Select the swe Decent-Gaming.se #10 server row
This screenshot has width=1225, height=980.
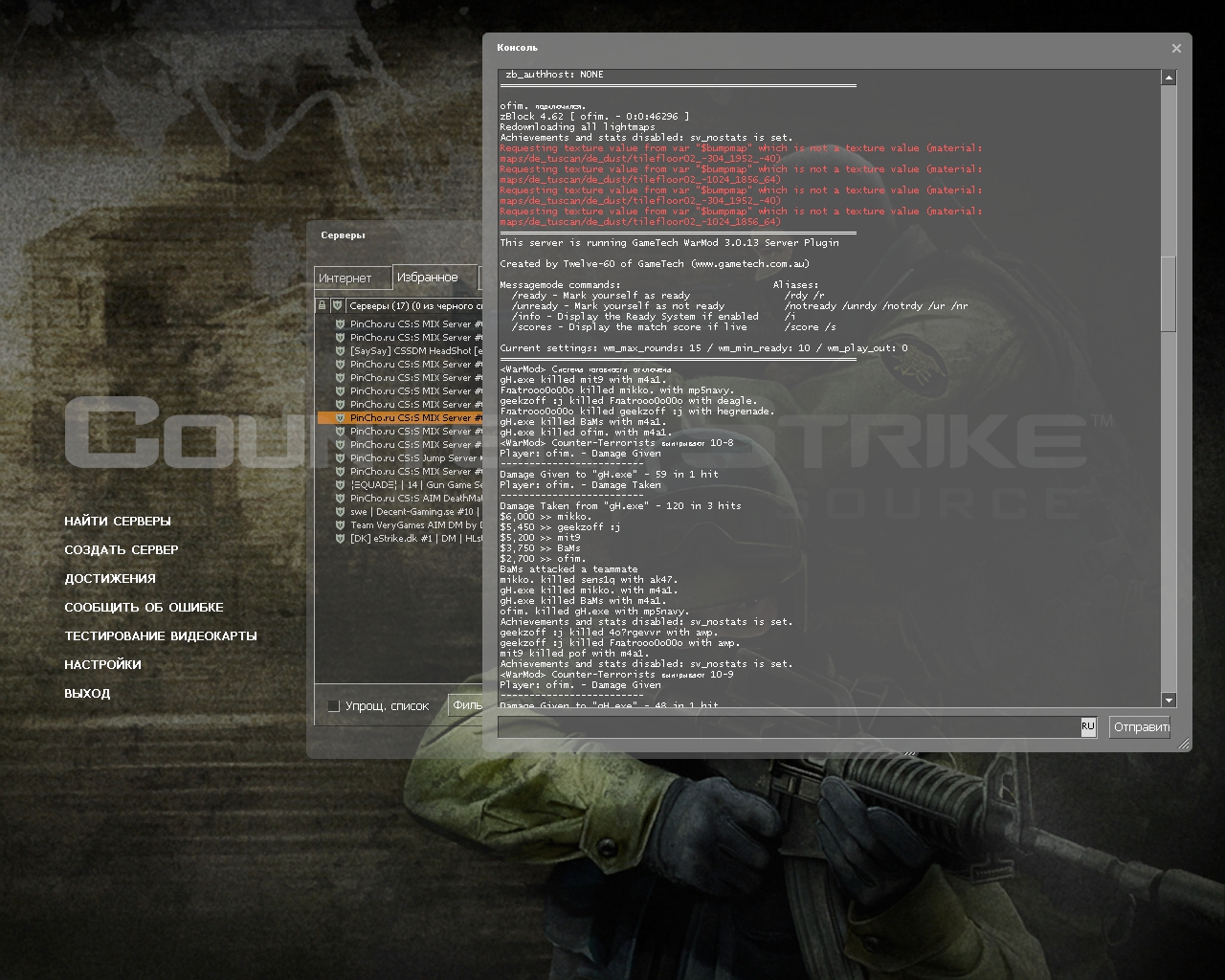click(x=400, y=512)
